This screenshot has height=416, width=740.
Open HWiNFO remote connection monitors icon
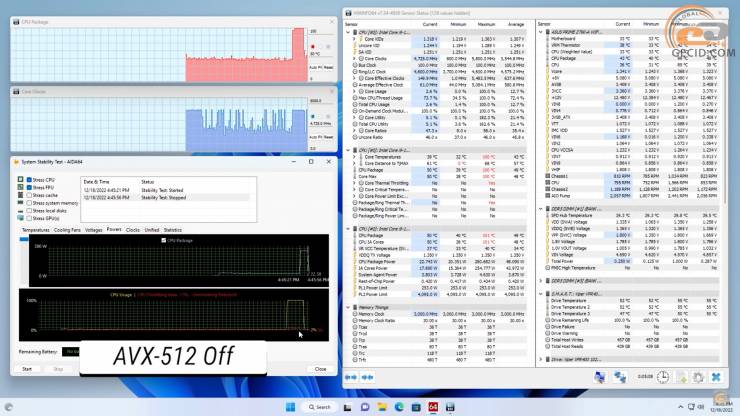600,377
